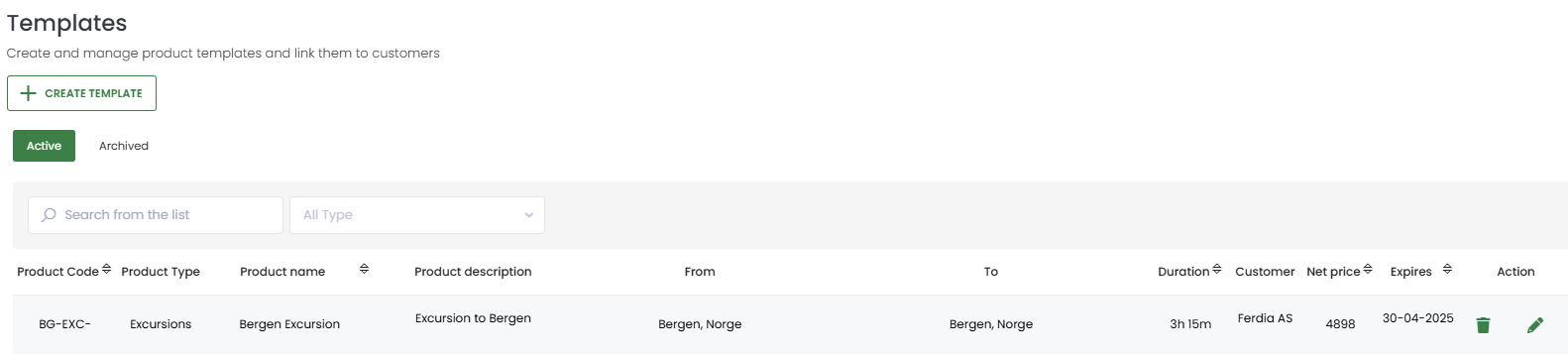The width and height of the screenshot is (1568, 360).
Task: Click the CREATE TEMPLATE button
Action: pyautogui.click(x=81, y=93)
